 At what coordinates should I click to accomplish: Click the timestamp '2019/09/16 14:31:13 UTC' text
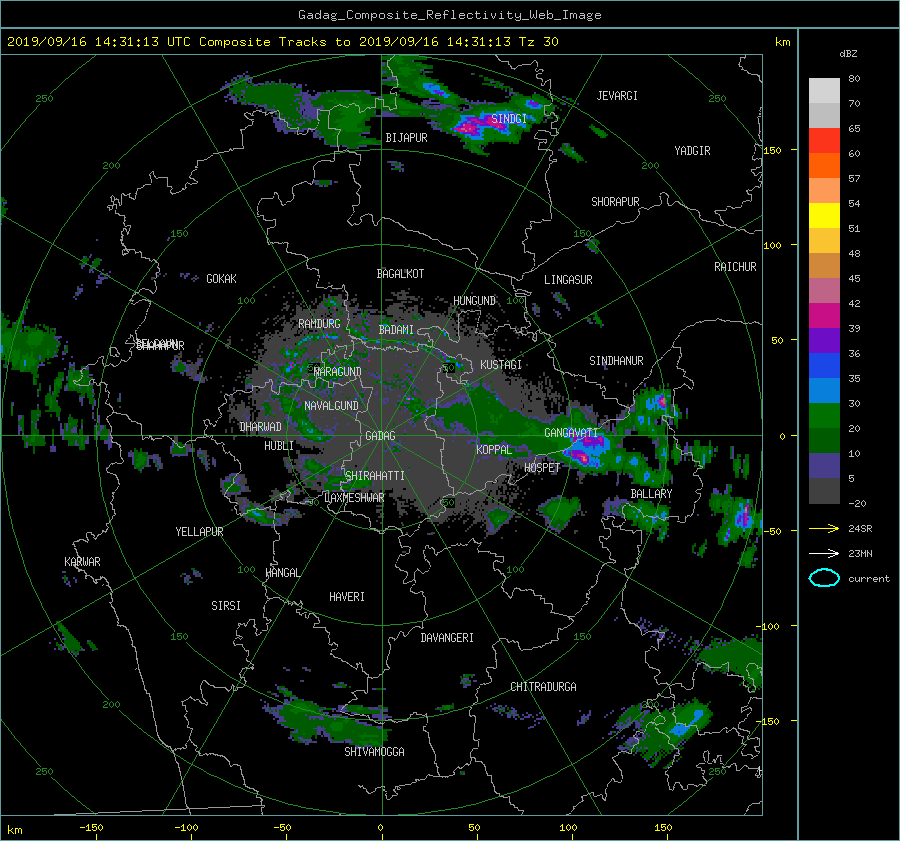point(99,42)
